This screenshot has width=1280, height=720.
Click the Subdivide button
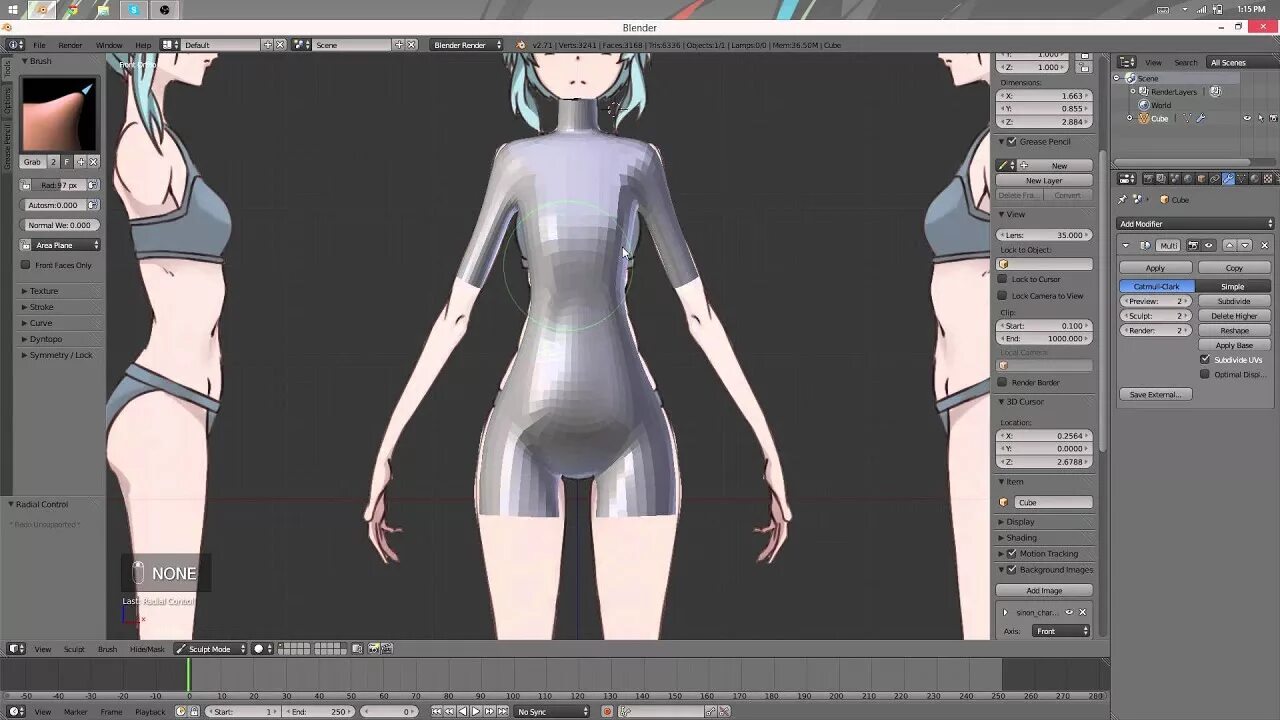point(1234,301)
